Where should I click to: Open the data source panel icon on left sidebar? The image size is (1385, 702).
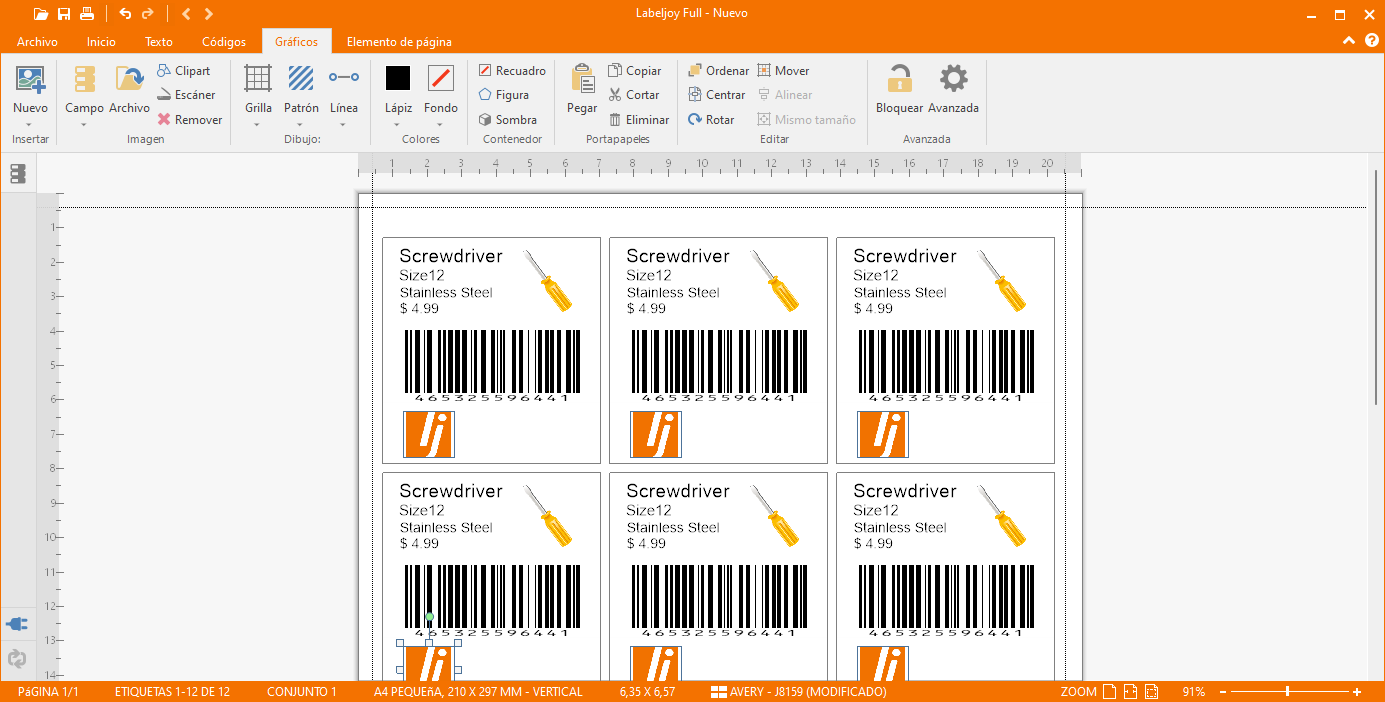18,174
